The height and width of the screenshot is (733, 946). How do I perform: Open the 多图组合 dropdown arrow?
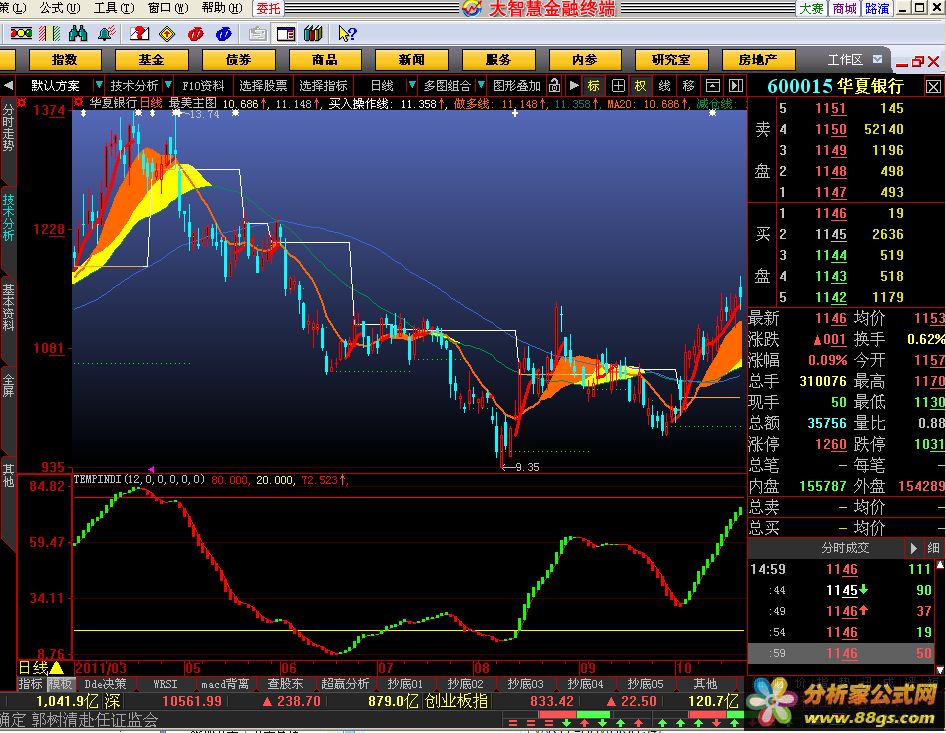[x=481, y=85]
